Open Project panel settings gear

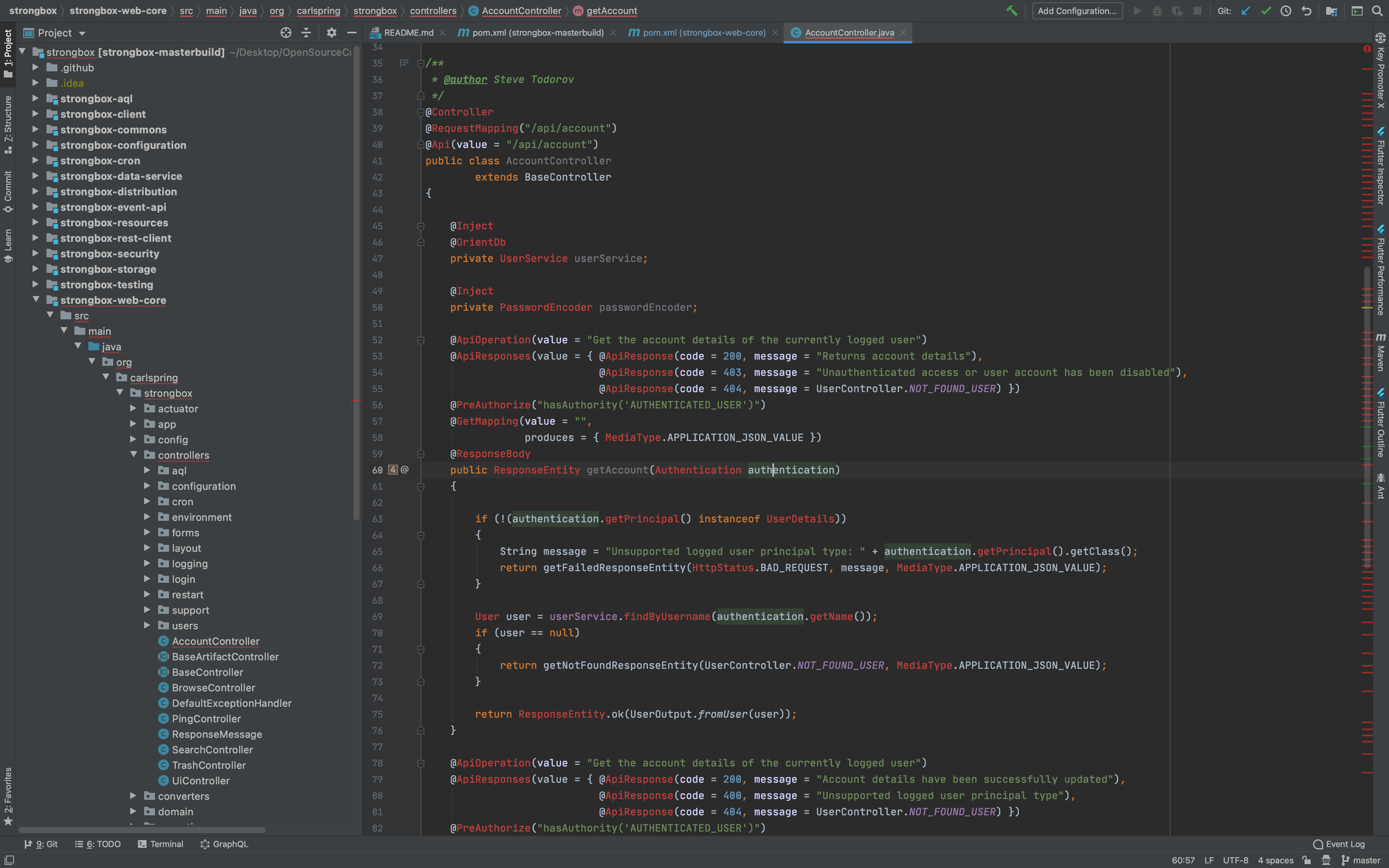click(x=332, y=33)
